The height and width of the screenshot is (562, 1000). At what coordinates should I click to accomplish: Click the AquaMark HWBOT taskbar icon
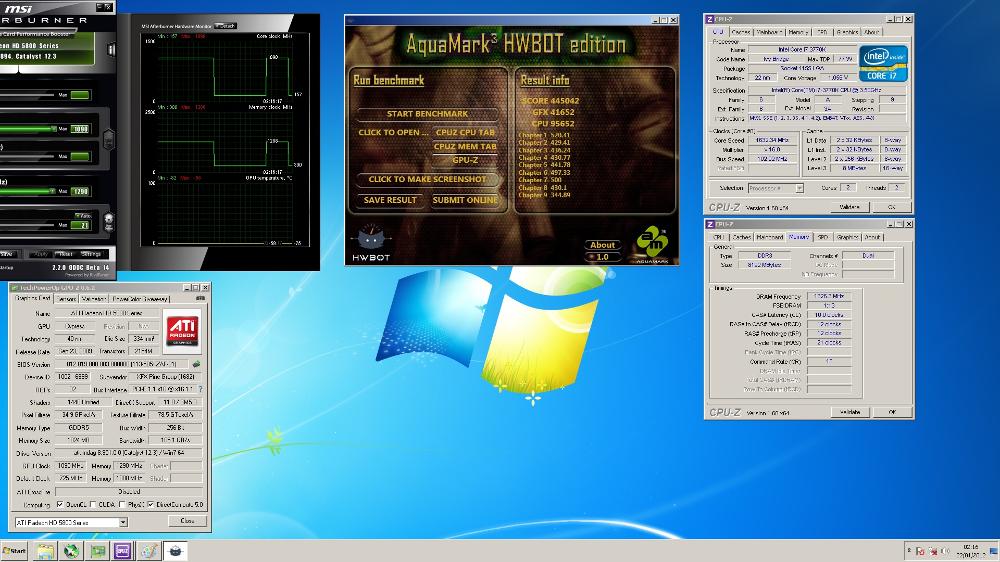pyautogui.click(x=175, y=551)
